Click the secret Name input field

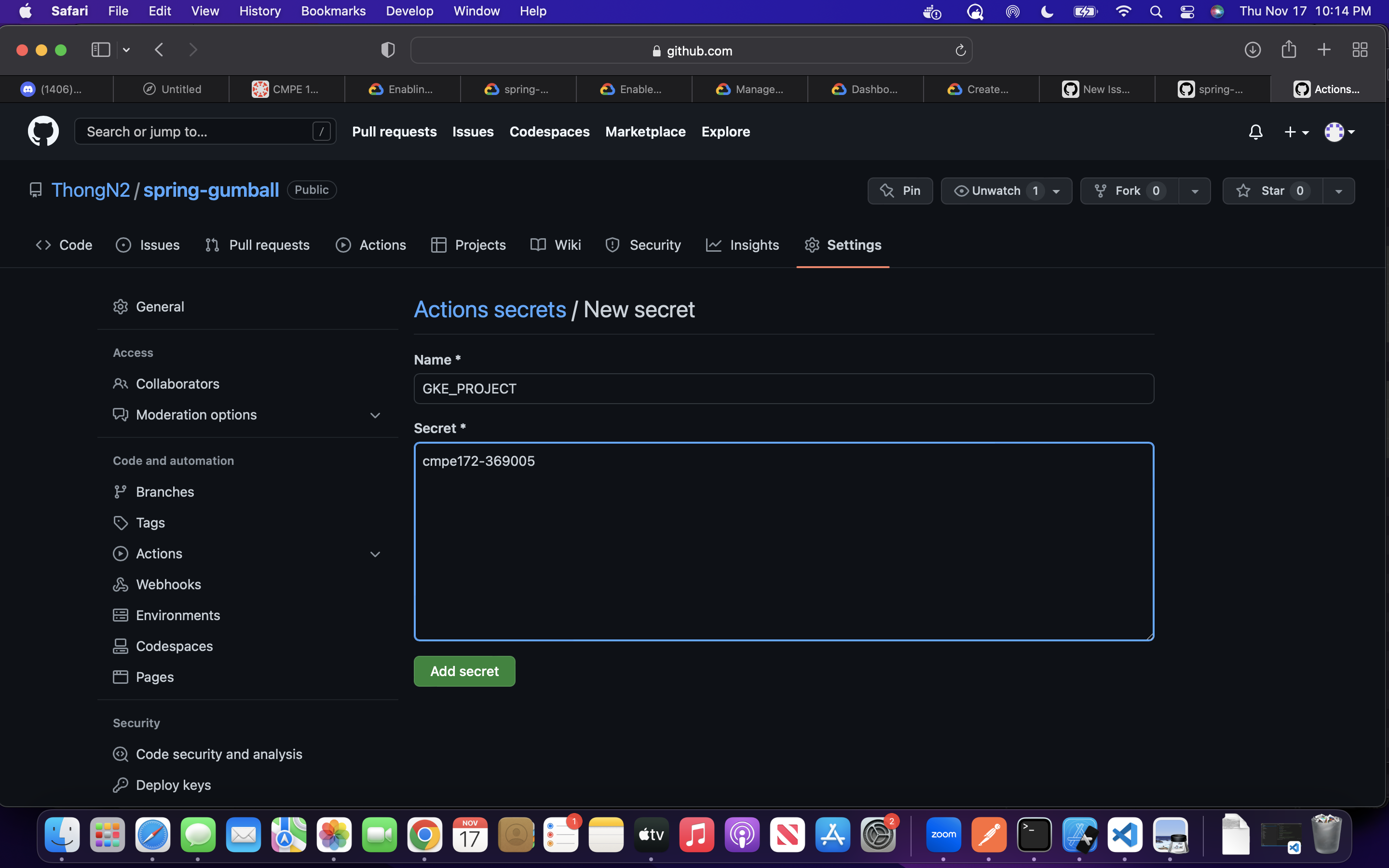(783, 389)
